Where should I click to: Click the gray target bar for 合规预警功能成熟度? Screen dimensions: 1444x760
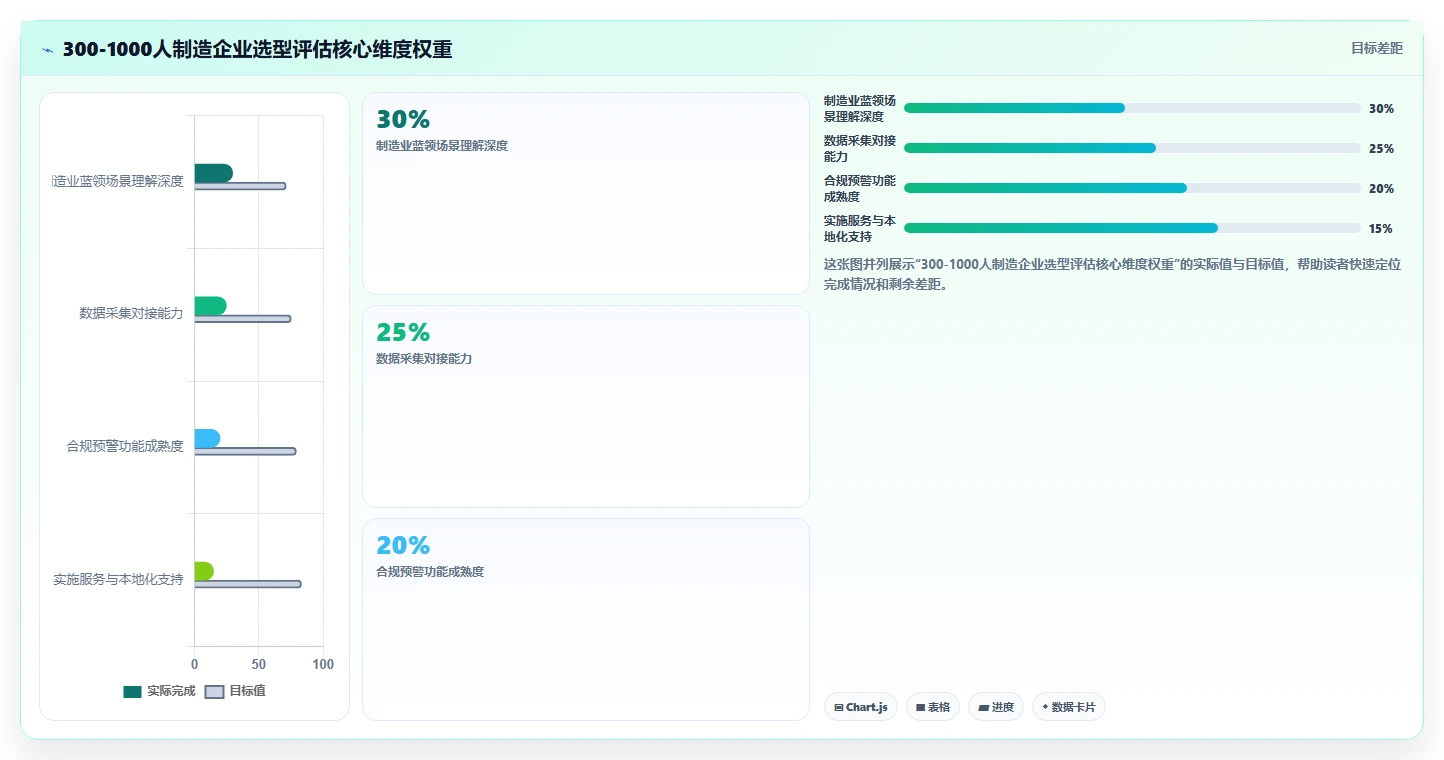pyautogui.click(x=245, y=451)
